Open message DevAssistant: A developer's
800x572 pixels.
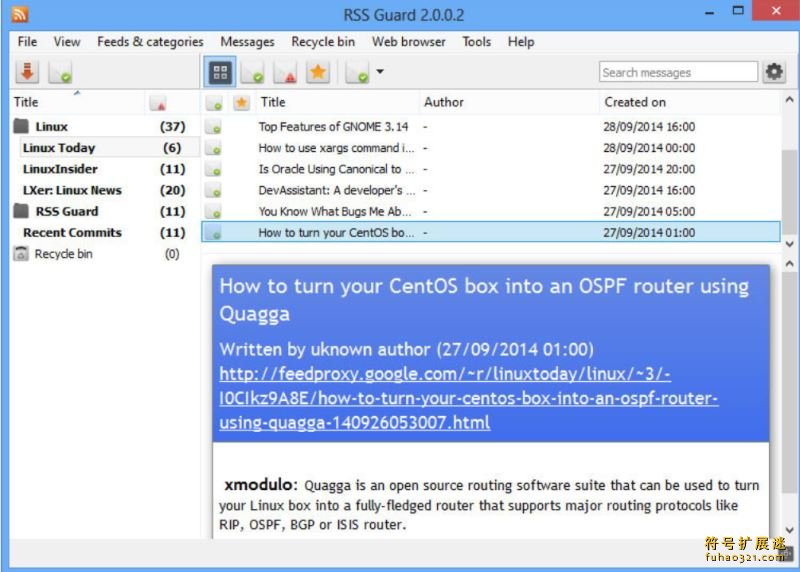[x=337, y=190]
